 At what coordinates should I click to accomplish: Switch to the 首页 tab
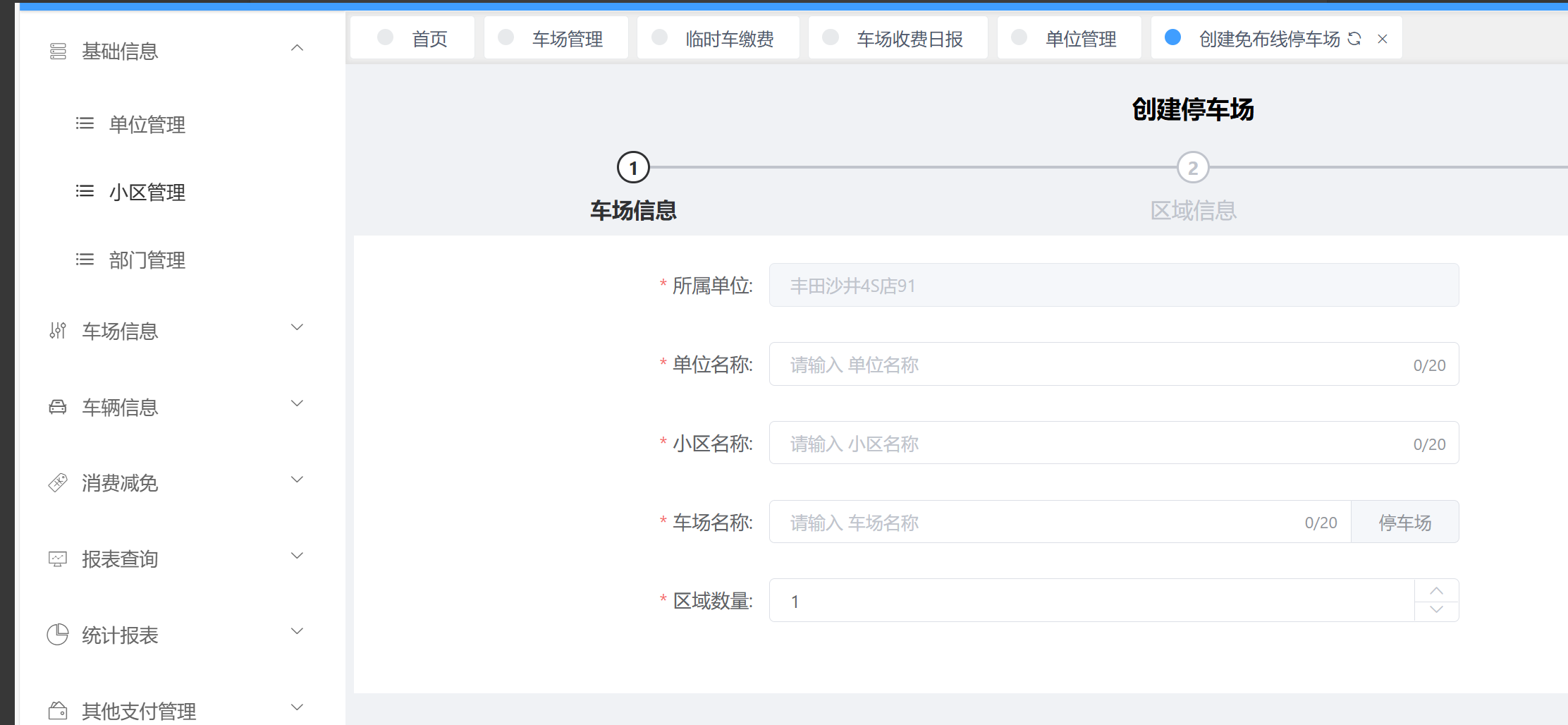pos(412,38)
